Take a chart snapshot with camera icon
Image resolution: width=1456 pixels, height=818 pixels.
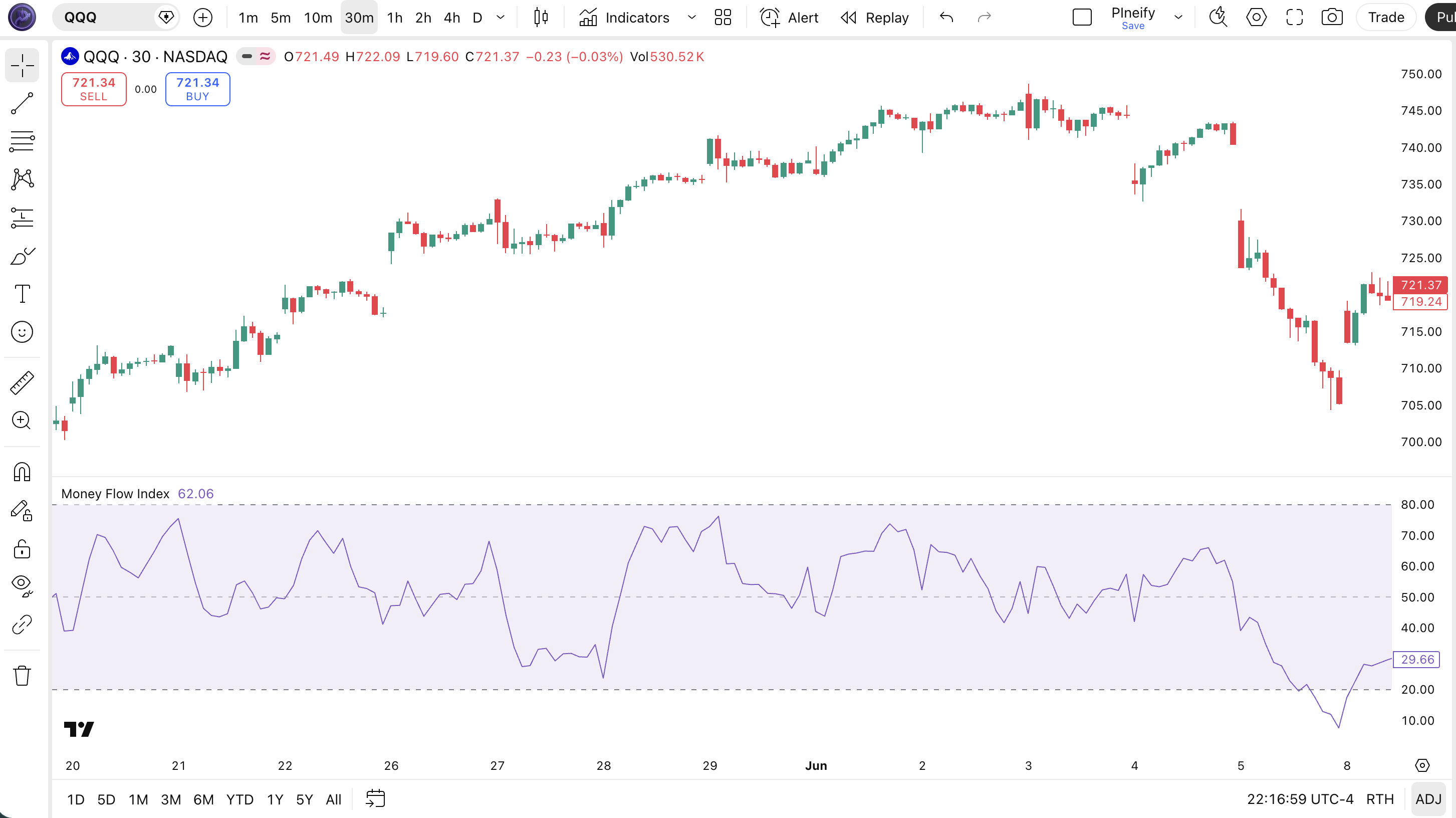[1332, 18]
